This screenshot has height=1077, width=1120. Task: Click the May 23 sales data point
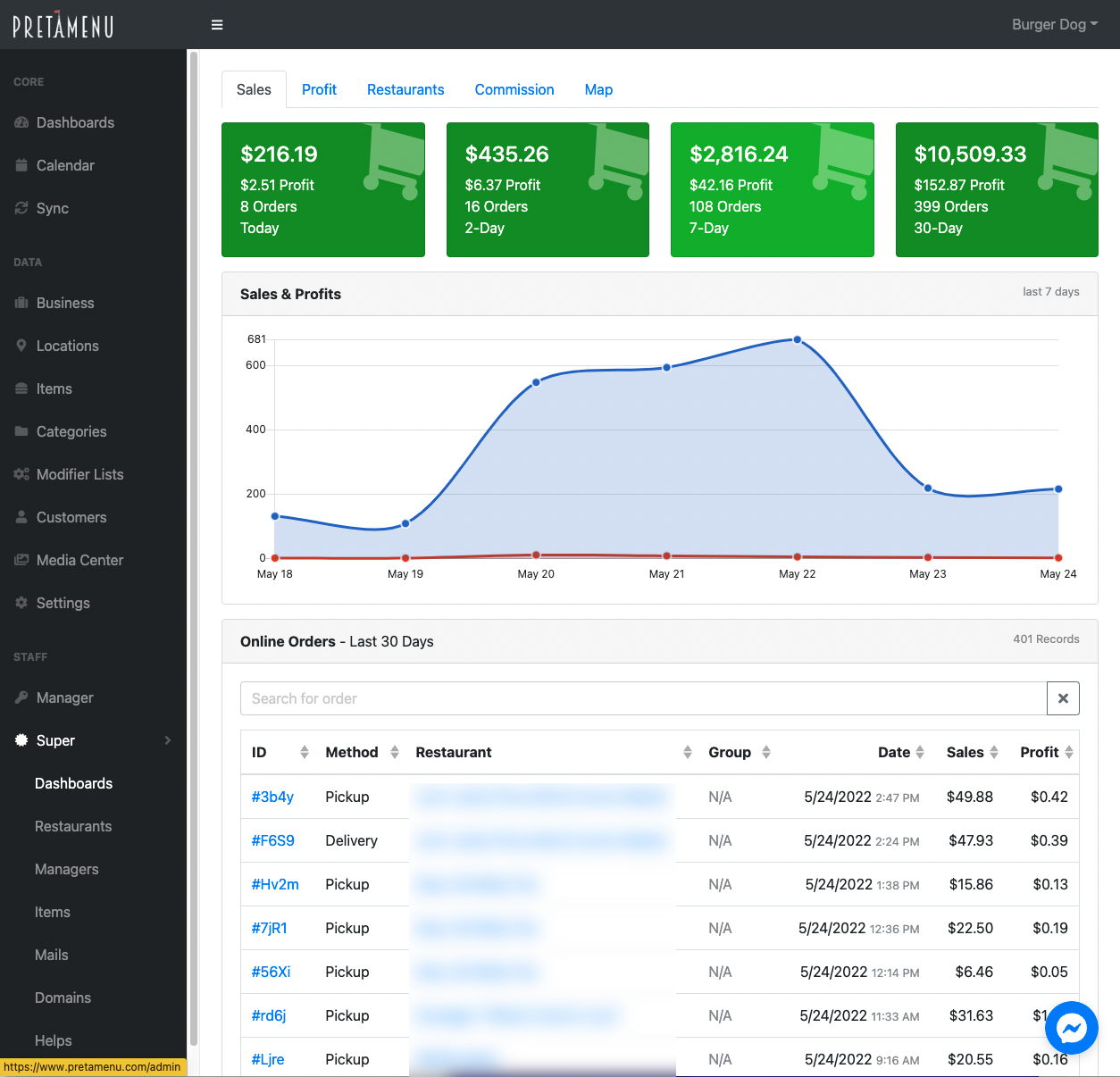928,488
